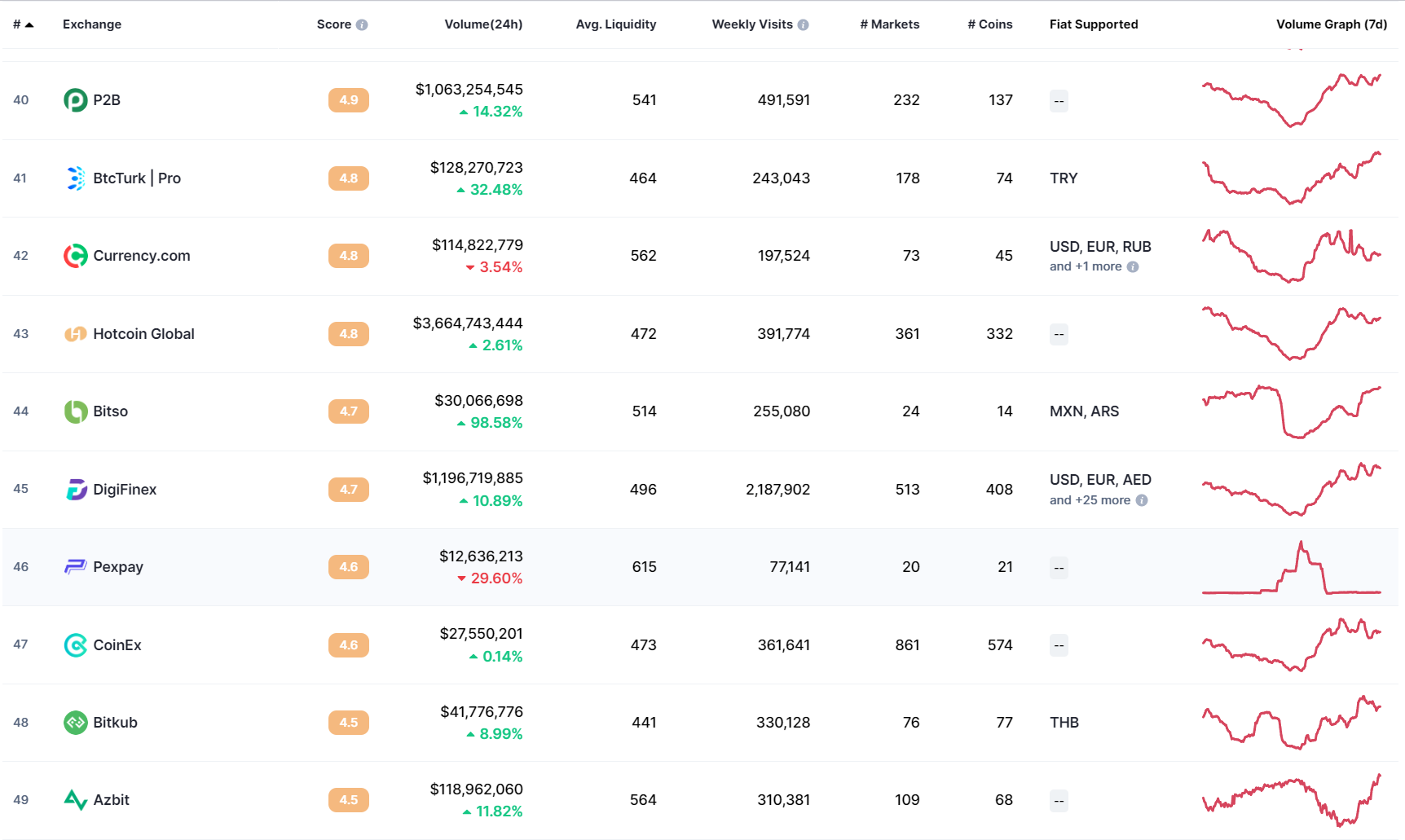Screen dimensions: 1405x840
Task: Sort table by Volume(24h) header
Action: click(x=483, y=24)
